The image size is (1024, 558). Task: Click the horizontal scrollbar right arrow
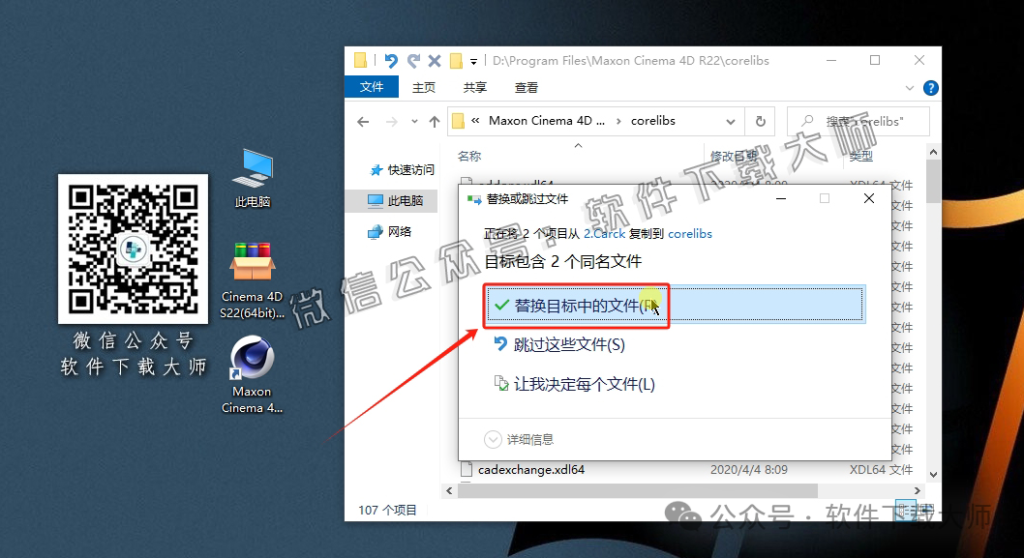pyautogui.click(x=917, y=490)
